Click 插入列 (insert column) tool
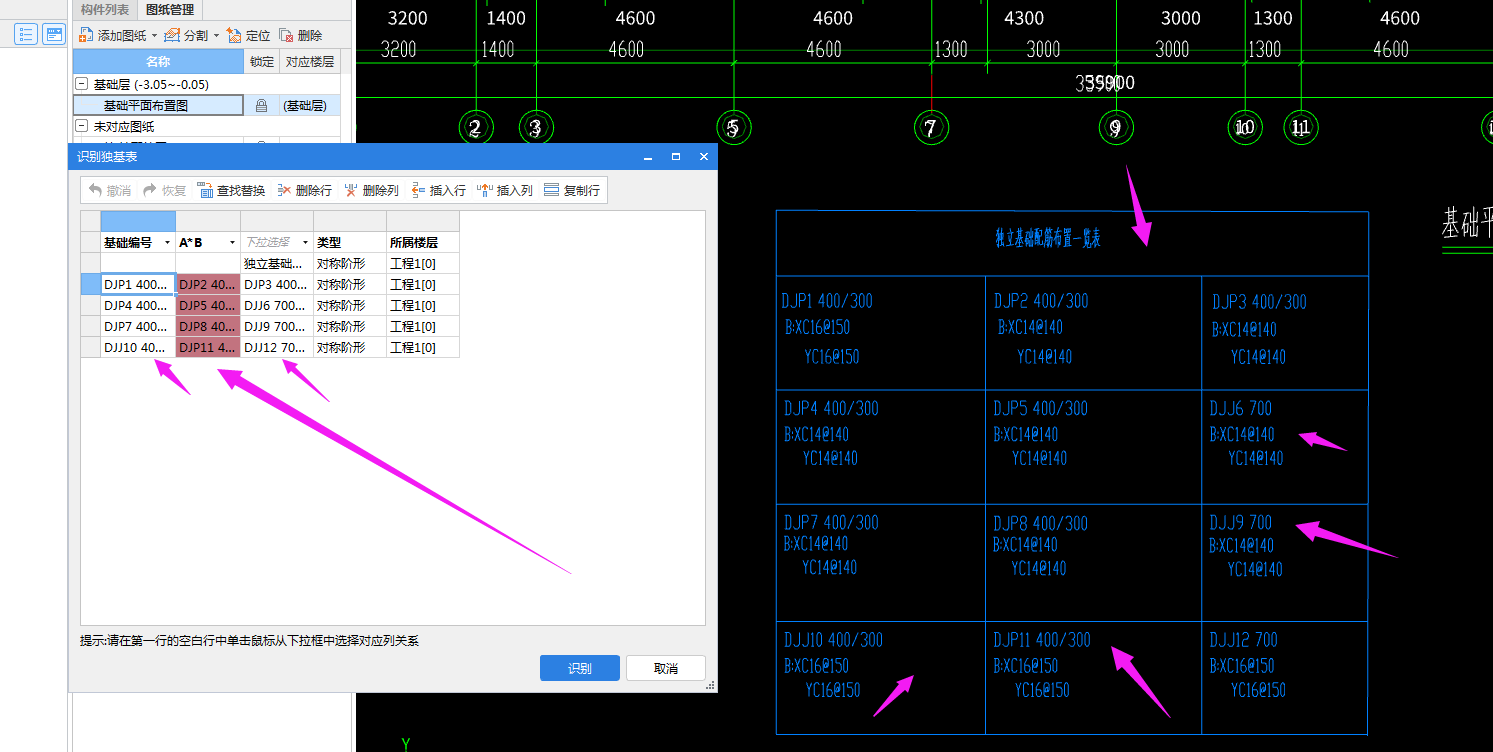The image size is (1493, 752). click(x=505, y=190)
